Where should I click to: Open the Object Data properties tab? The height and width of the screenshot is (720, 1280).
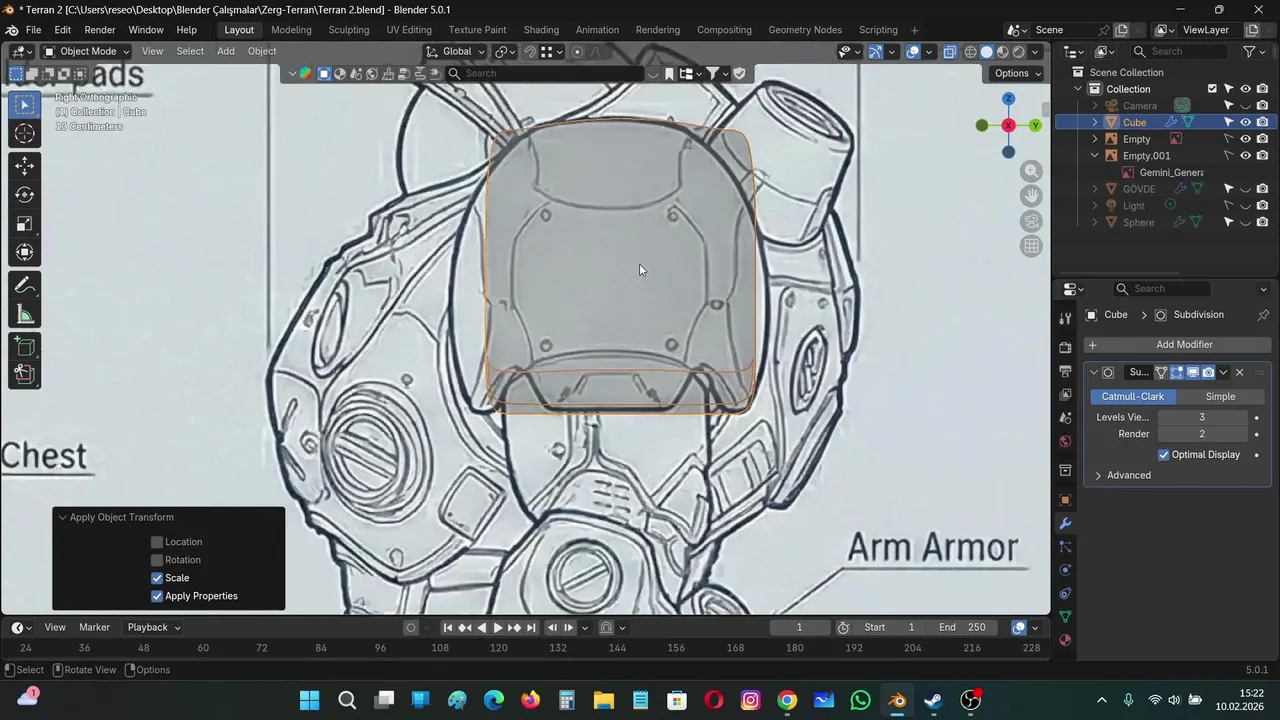tap(1065, 617)
